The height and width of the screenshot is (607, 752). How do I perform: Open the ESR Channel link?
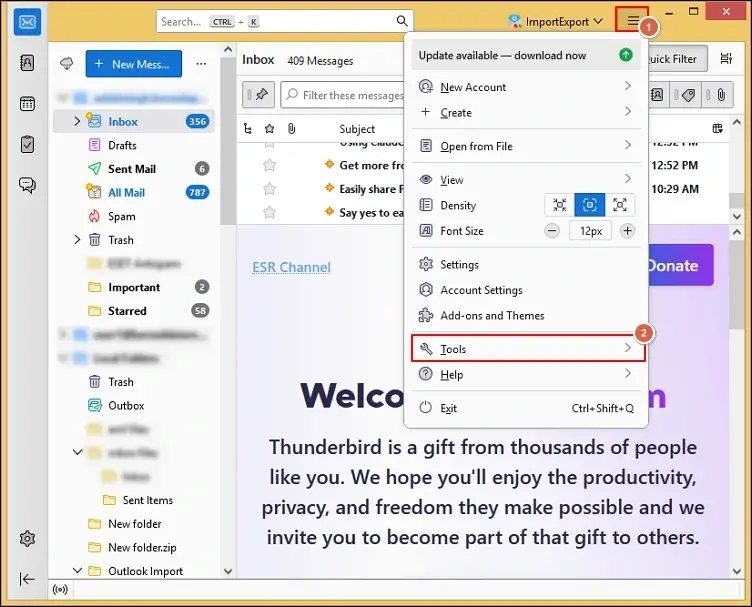click(292, 267)
